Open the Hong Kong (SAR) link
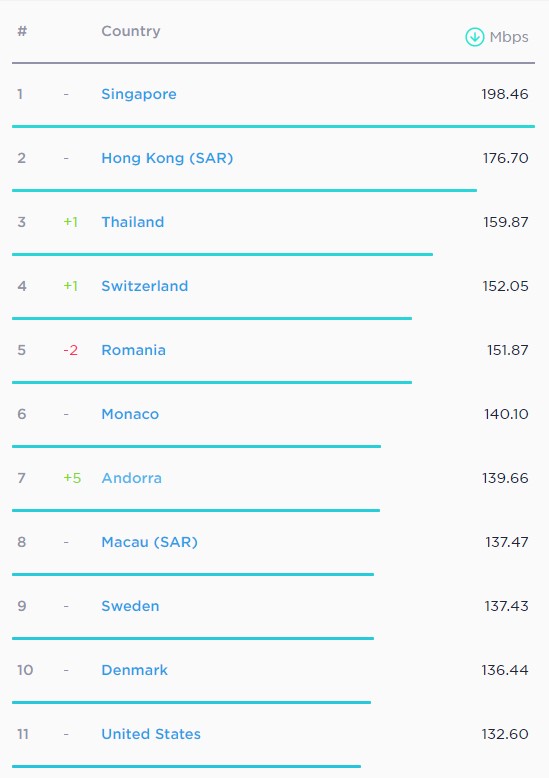 167,158
